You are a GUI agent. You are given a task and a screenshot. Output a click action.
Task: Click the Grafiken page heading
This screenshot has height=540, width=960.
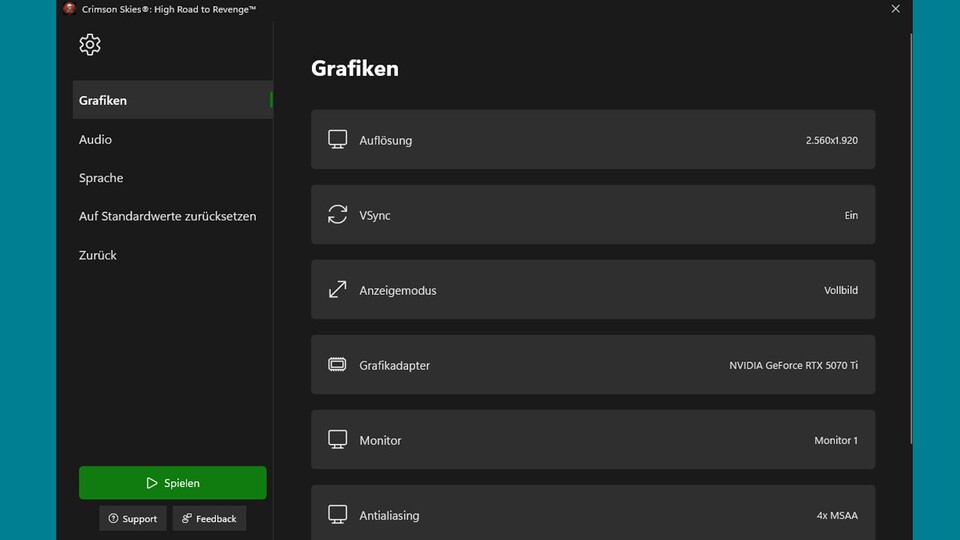pos(355,69)
